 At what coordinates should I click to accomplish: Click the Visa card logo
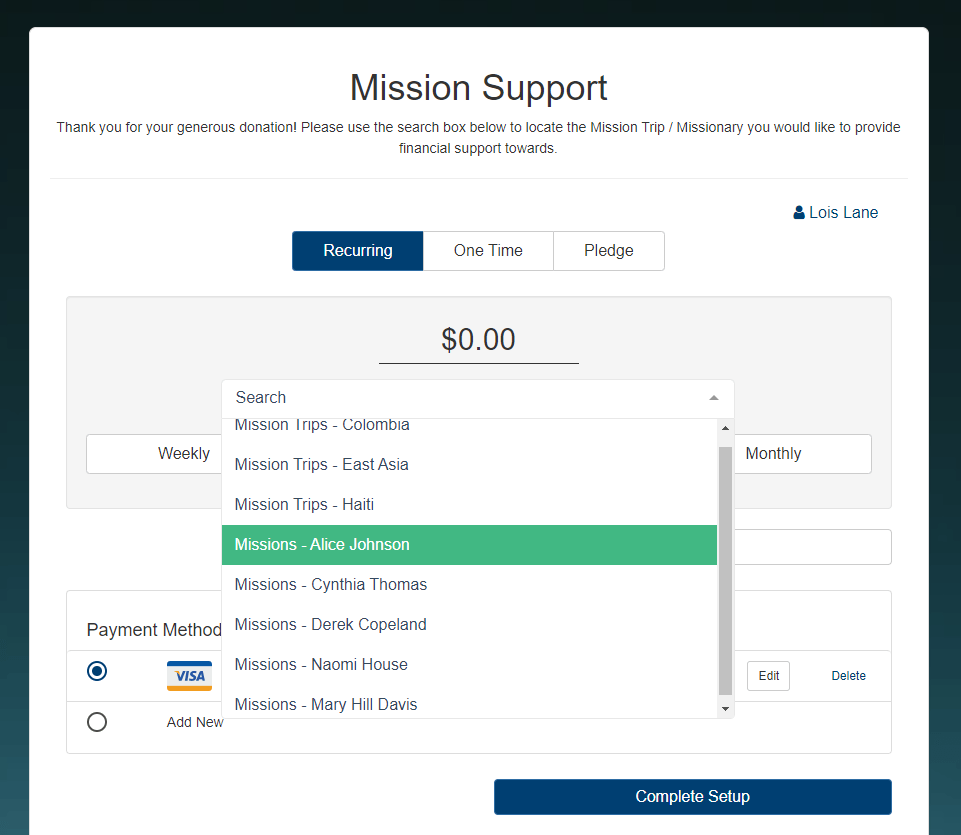click(189, 676)
